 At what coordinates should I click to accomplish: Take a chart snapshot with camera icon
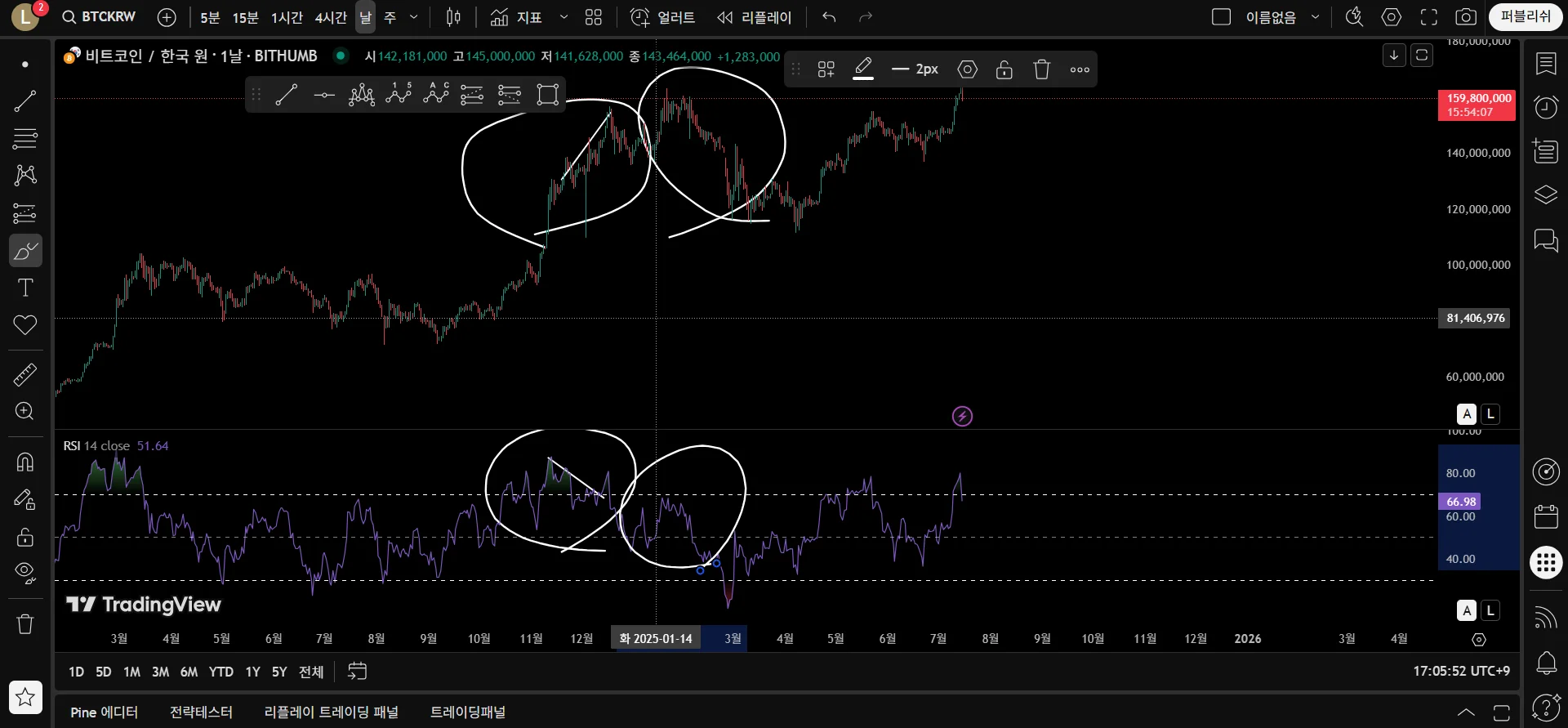[1466, 17]
